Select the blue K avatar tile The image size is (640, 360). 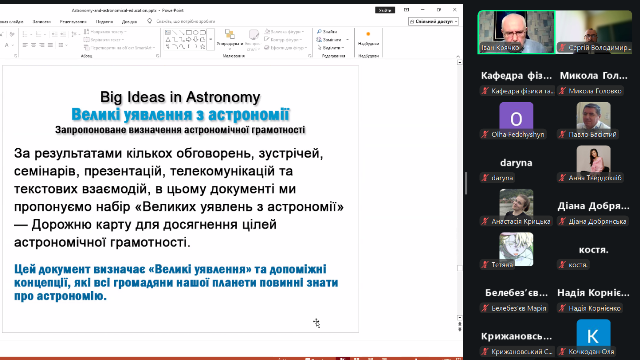[x=593, y=335]
